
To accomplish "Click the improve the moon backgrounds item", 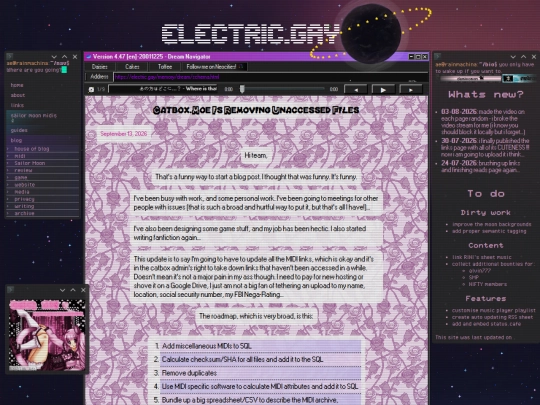I will click(x=491, y=224).
